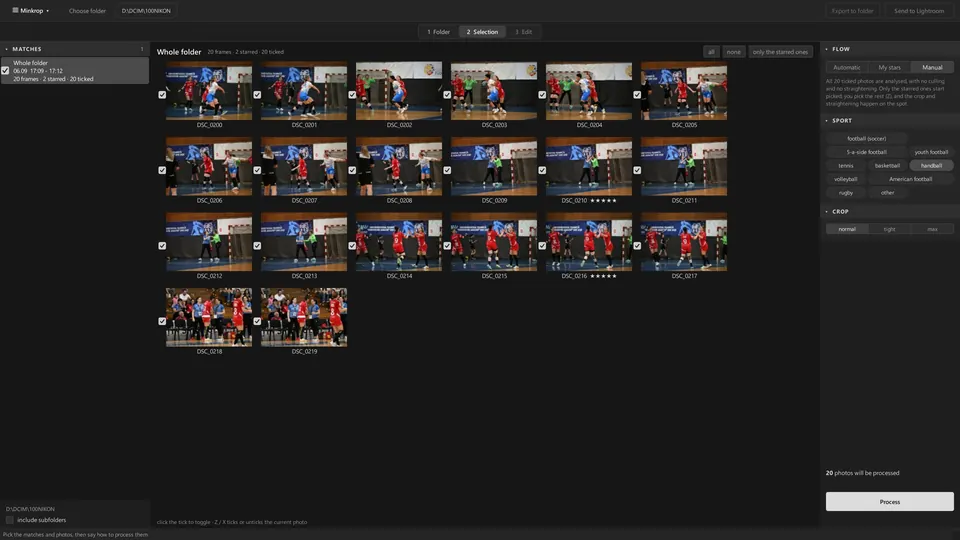Image resolution: width=960 pixels, height=540 pixels.
Task: Toggle the tick on DSC_0203
Action: [x=447, y=95]
